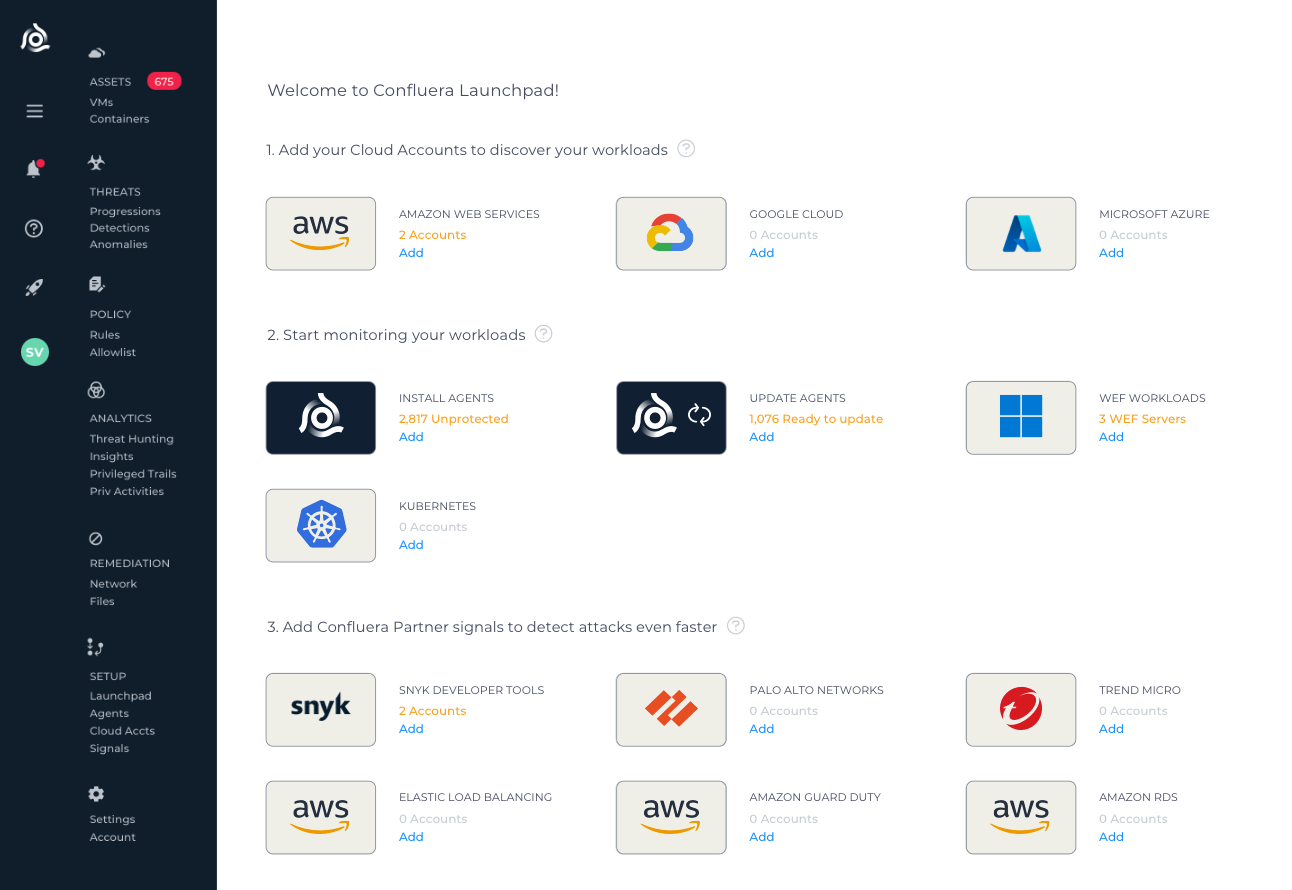Click Add under Kubernetes
Screen dimensions: 1292x890
(411, 545)
